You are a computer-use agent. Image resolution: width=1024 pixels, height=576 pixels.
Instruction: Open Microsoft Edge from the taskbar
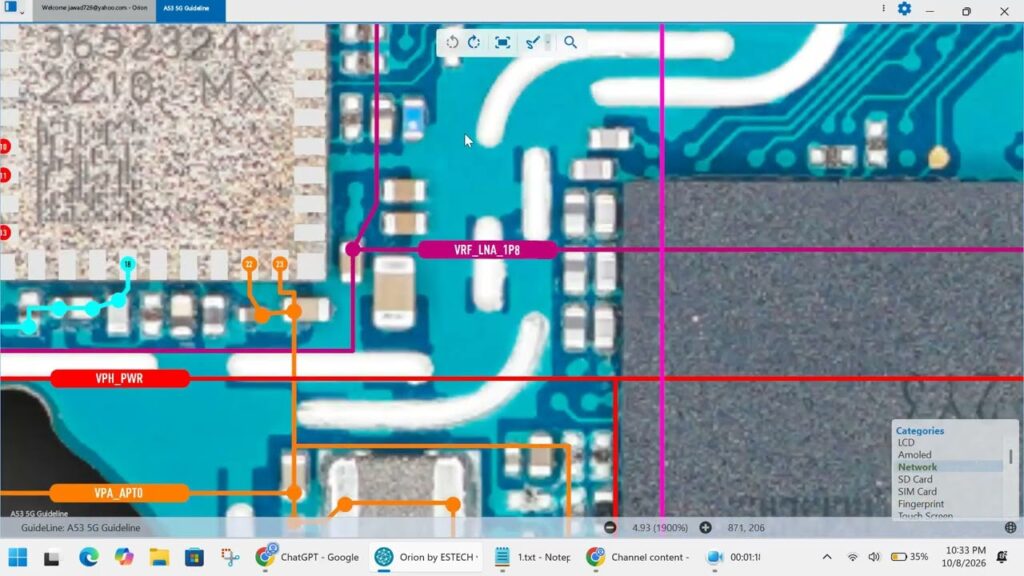[x=89, y=557]
